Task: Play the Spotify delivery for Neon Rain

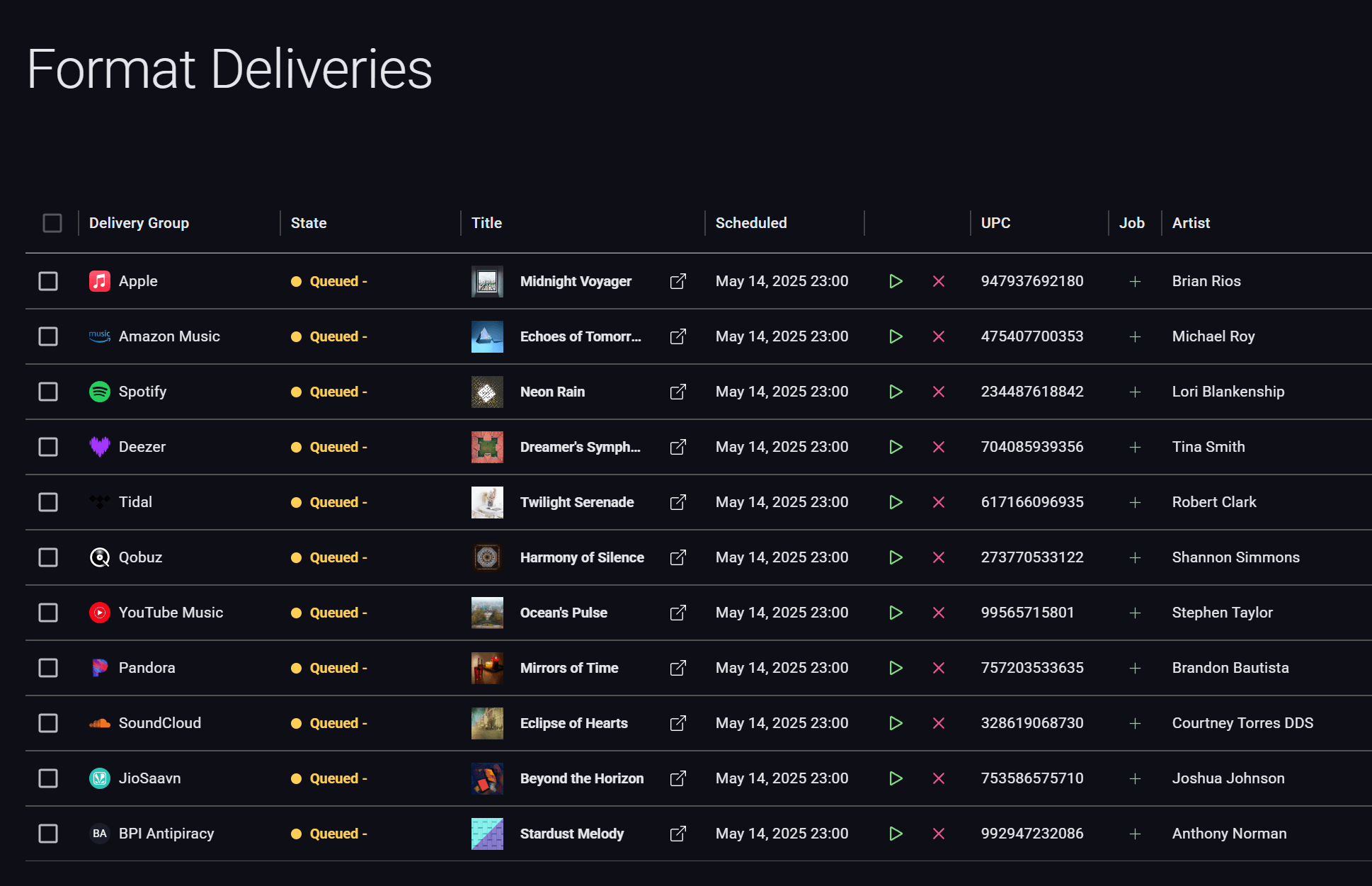Action: pyautogui.click(x=896, y=392)
